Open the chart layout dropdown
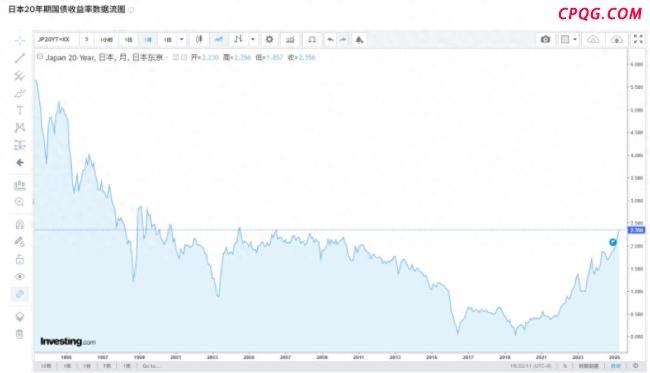Image resolution: width=650 pixels, height=373 pixels. pos(569,39)
